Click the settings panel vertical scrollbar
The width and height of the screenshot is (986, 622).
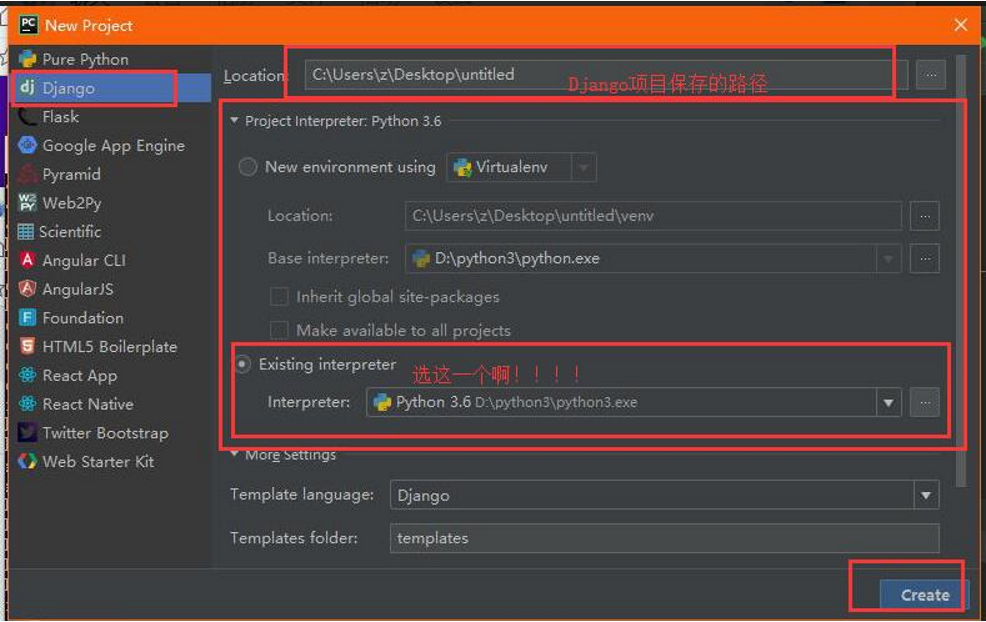point(960,270)
